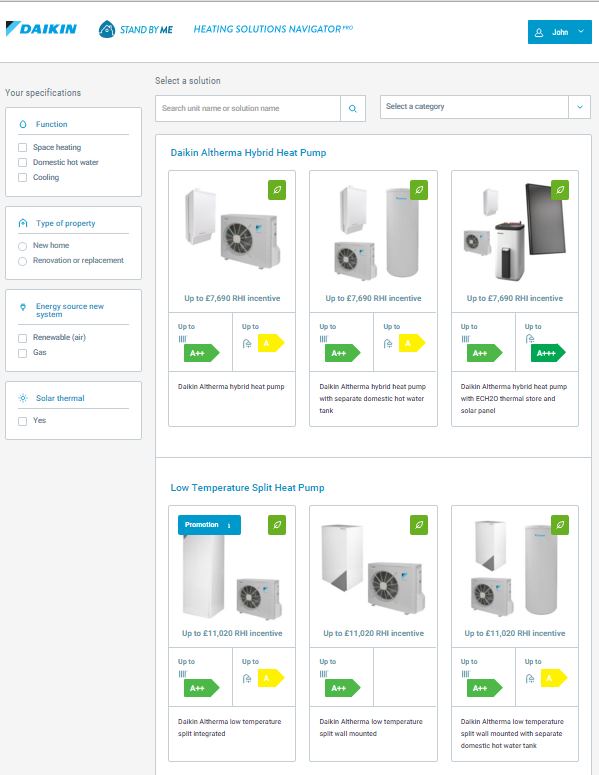Open hybrid with ECH2O and solar panel image
Screen dimensions: 599x775
coord(514,232)
